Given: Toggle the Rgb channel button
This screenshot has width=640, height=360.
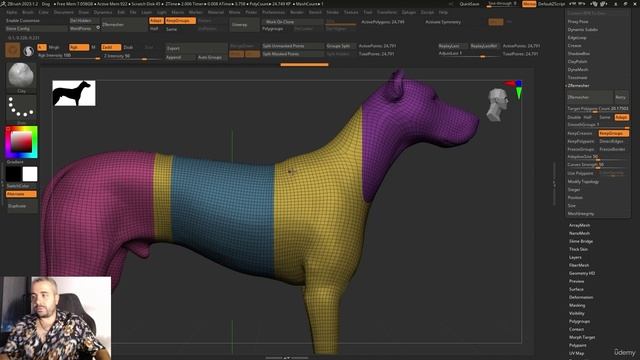Looking at the screenshot, I should click(79, 47).
